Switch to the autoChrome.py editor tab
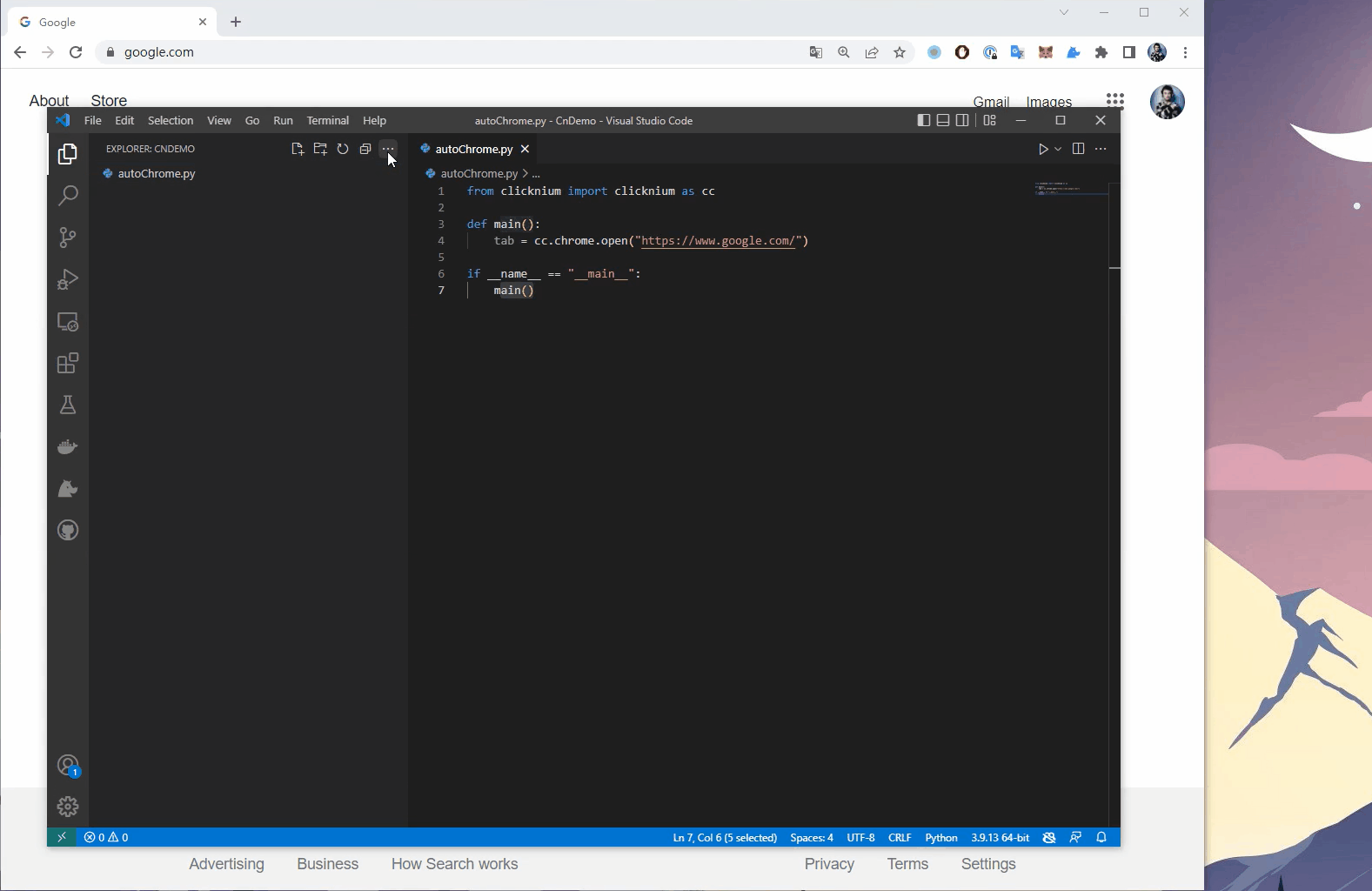Image resolution: width=1372 pixels, height=891 pixels. (473, 149)
